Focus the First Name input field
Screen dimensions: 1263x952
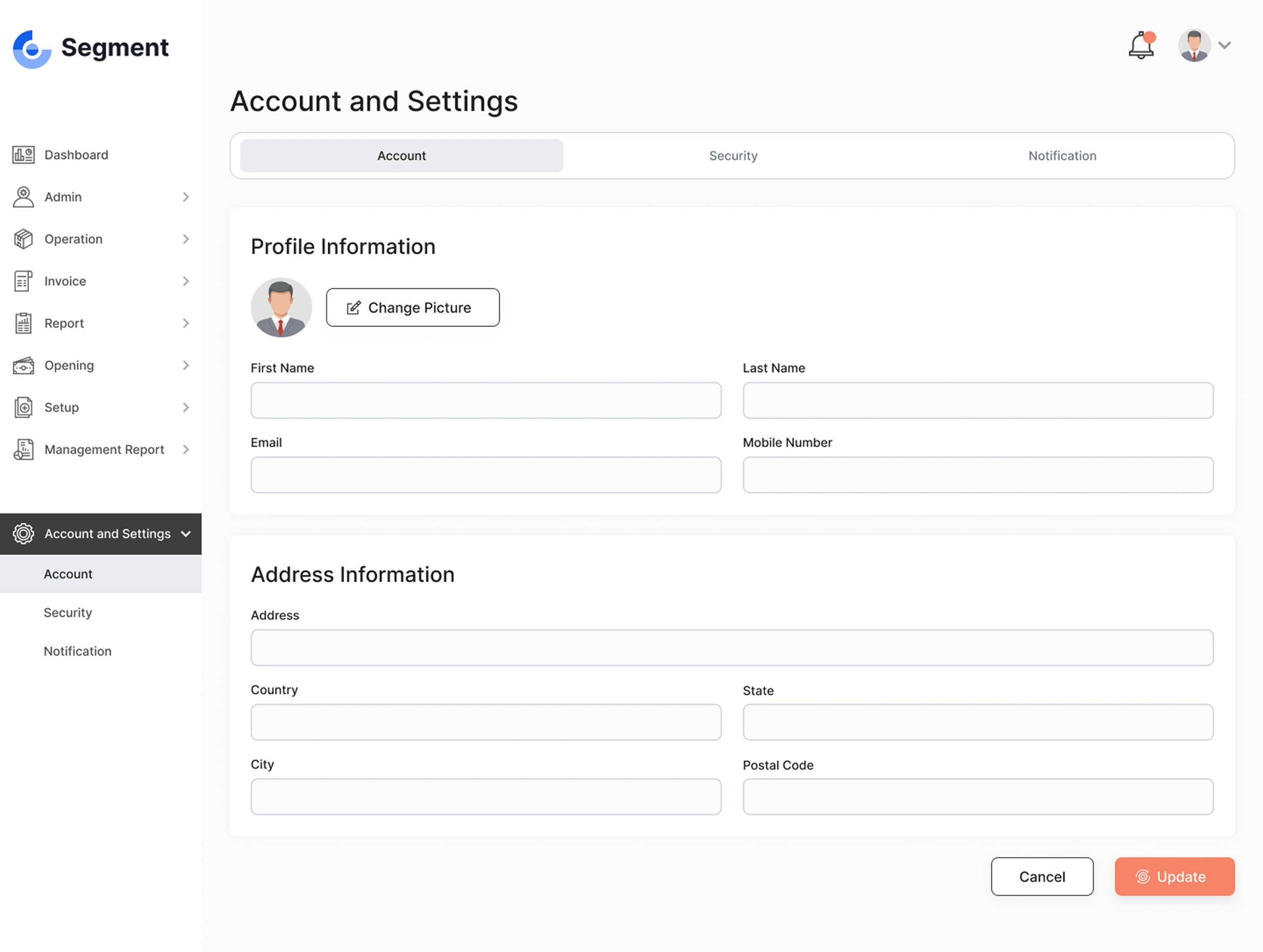coord(485,401)
